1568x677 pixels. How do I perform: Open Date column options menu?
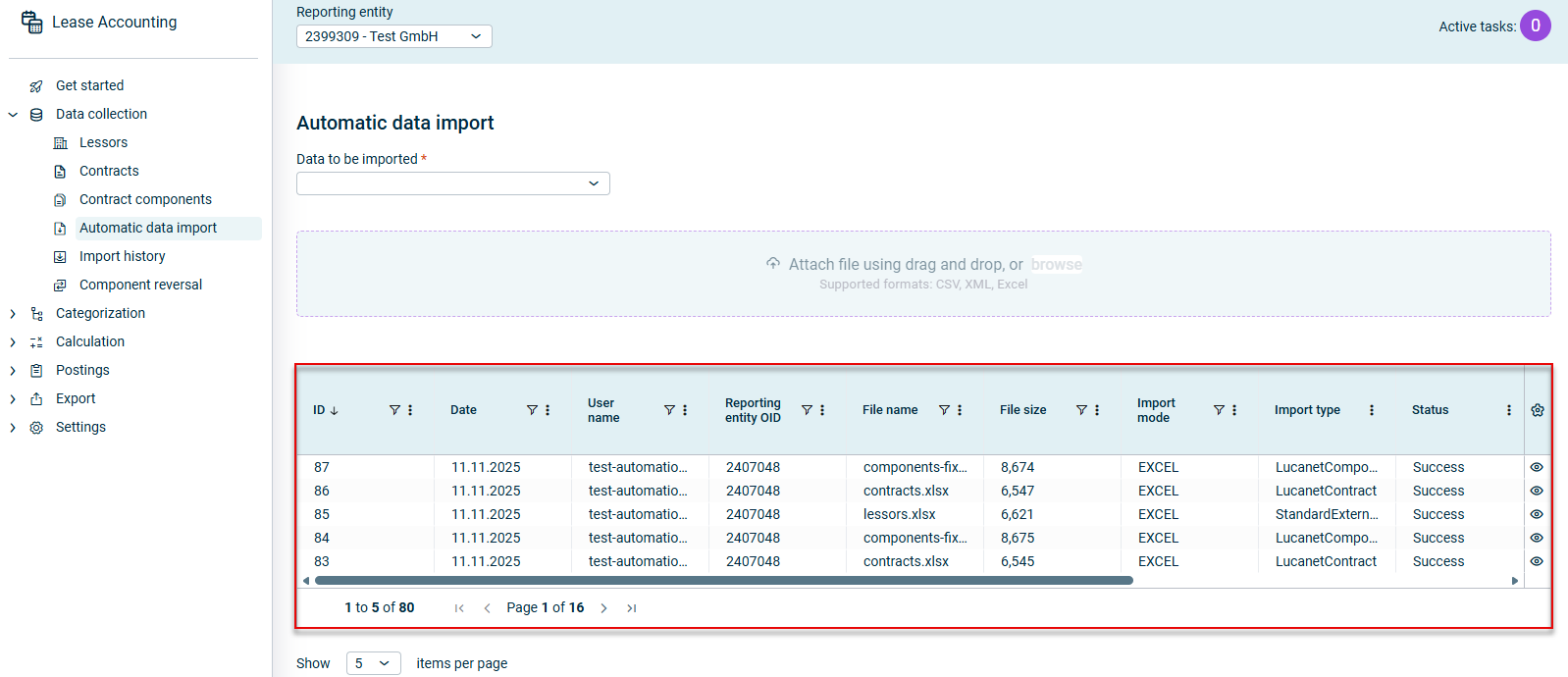coord(548,410)
